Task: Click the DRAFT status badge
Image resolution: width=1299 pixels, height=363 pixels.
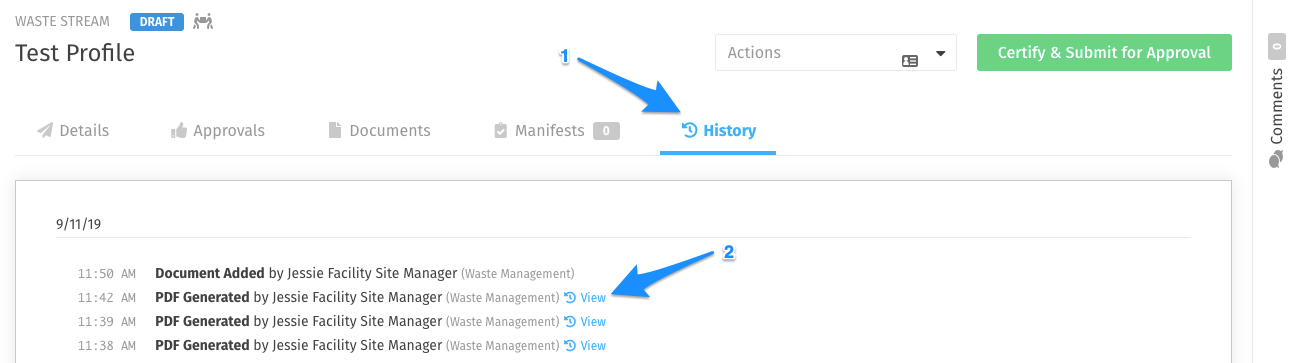Action: point(157,20)
